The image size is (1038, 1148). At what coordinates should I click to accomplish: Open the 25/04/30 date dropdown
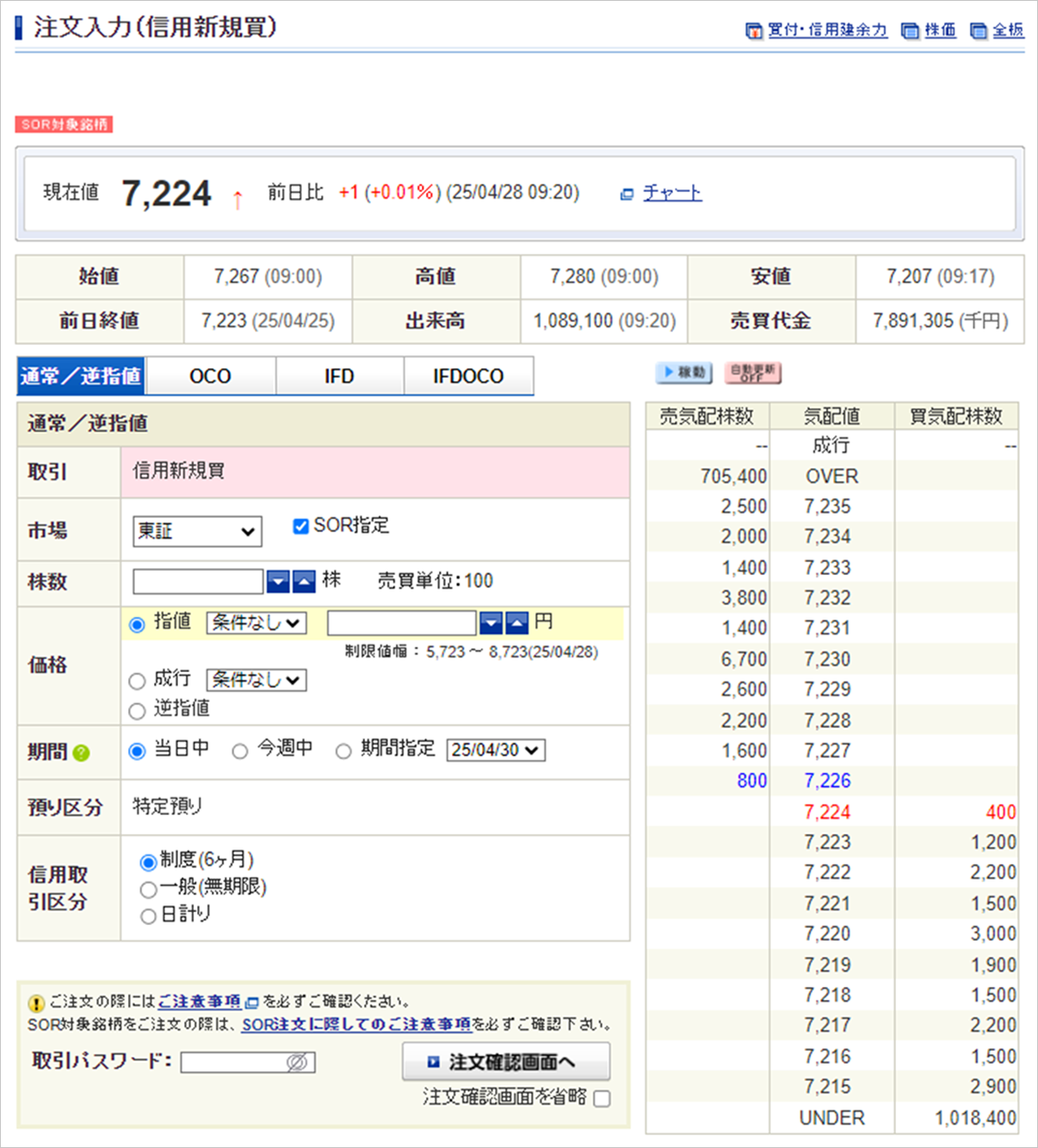496,750
